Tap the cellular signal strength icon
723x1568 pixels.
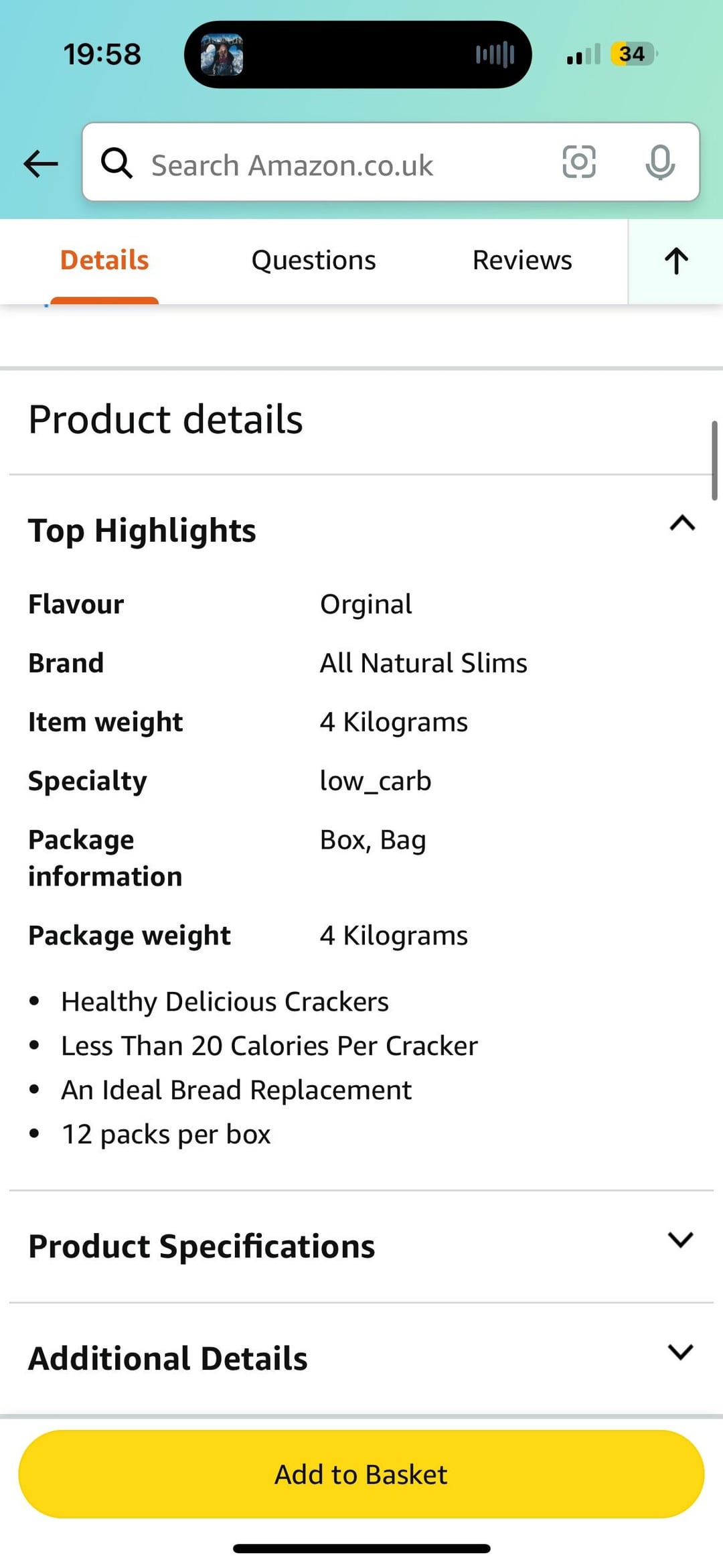point(583,54)
